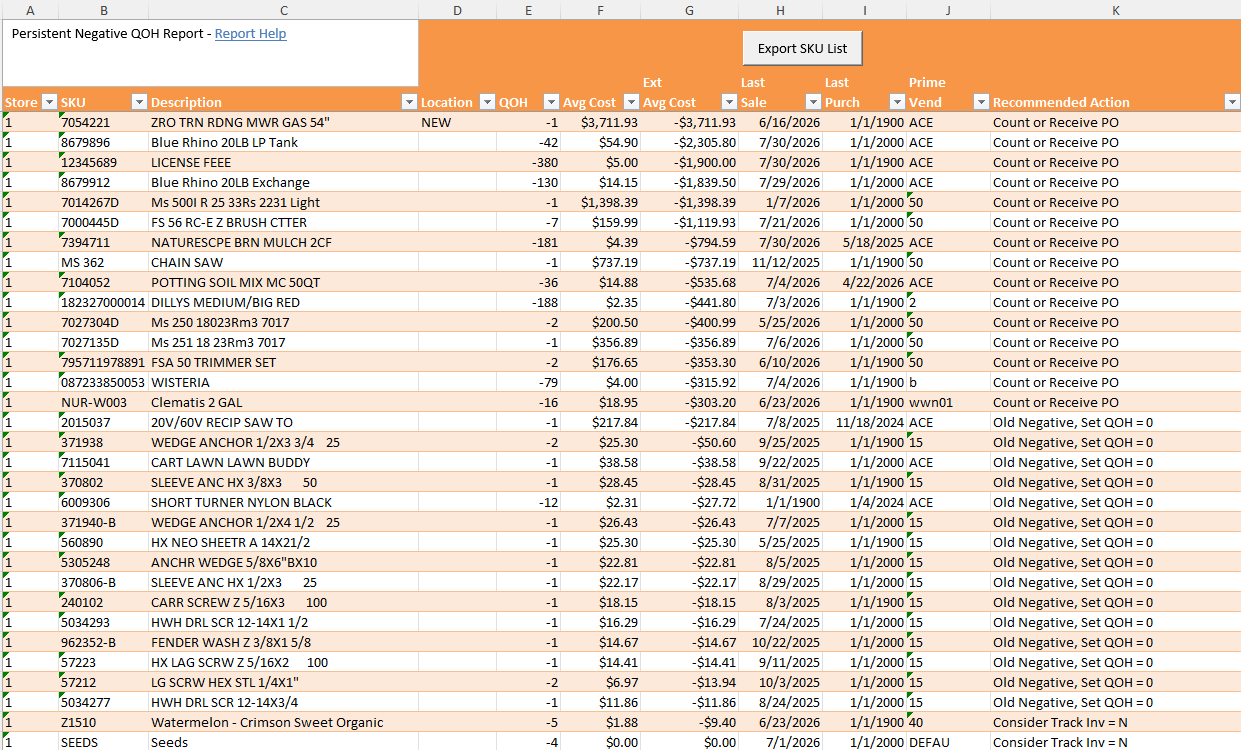Screen dimensions: 1241x750
Task: Select description Blue Rhino 20LB LP Tank
Action: click(x=283, y=142)
